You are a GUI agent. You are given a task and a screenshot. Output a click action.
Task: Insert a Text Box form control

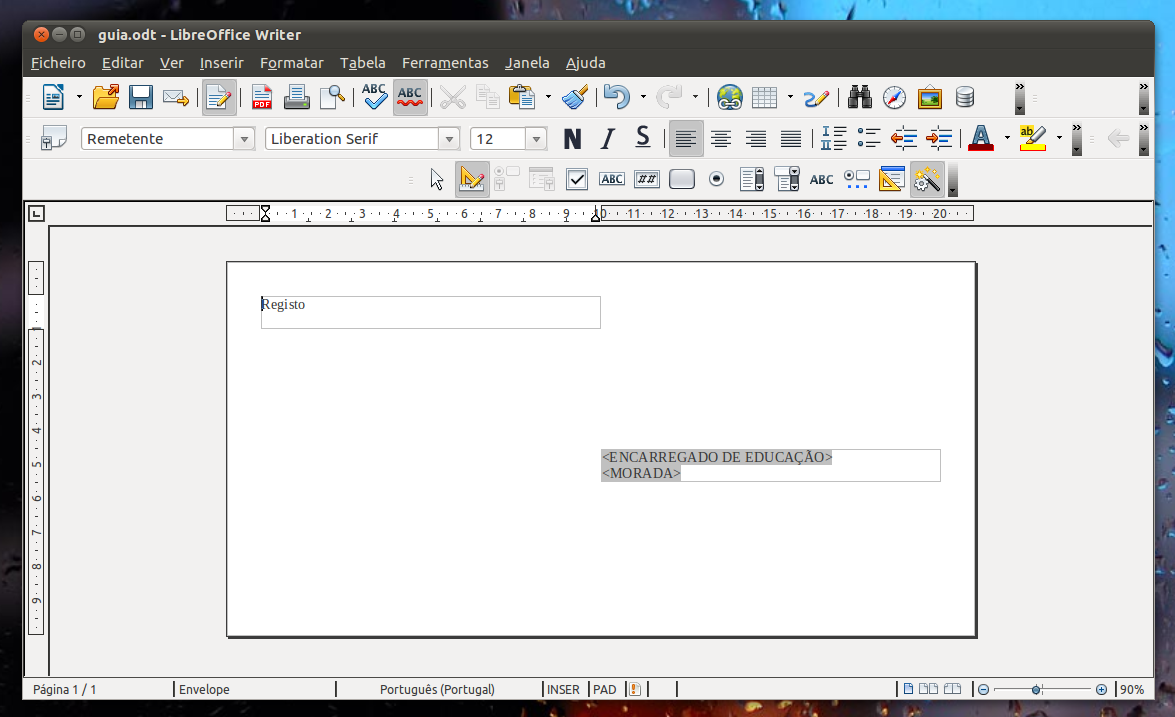pos(611,178)
